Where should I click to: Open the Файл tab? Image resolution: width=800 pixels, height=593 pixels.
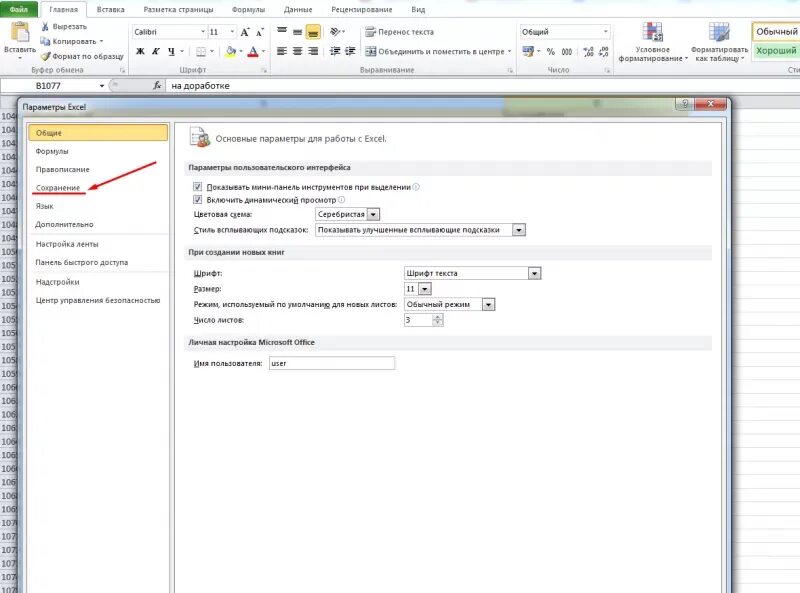pos(19,9)
